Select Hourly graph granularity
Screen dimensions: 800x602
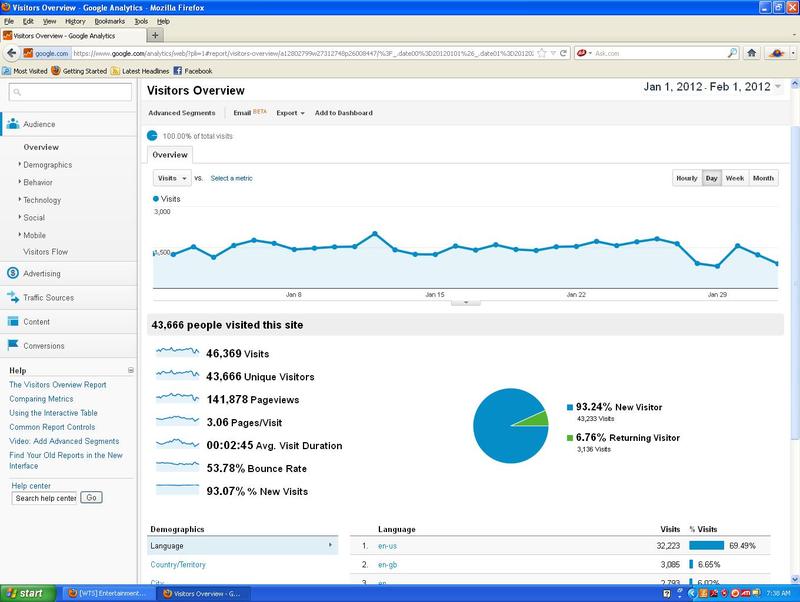click(687, 178)
